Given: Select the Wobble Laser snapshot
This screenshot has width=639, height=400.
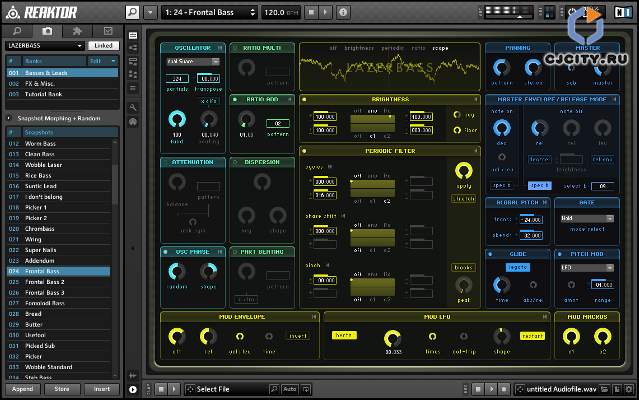Looking at the screenshot, I should [59, 165].
